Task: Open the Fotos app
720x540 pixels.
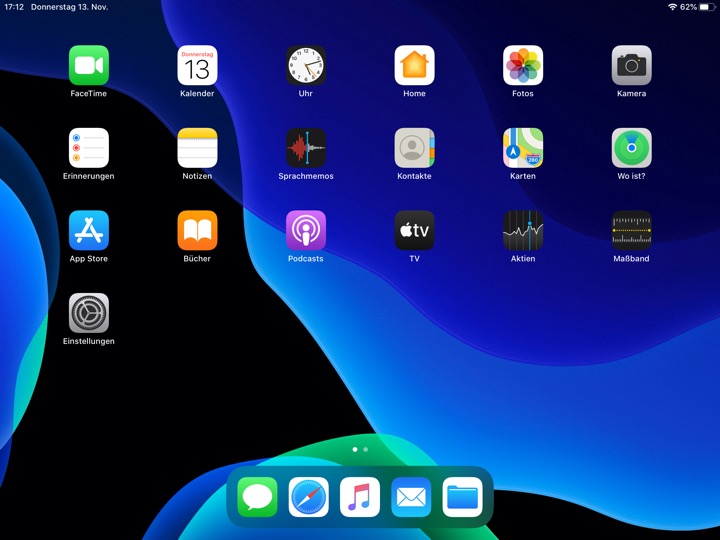Action: (x=523, y=65)
